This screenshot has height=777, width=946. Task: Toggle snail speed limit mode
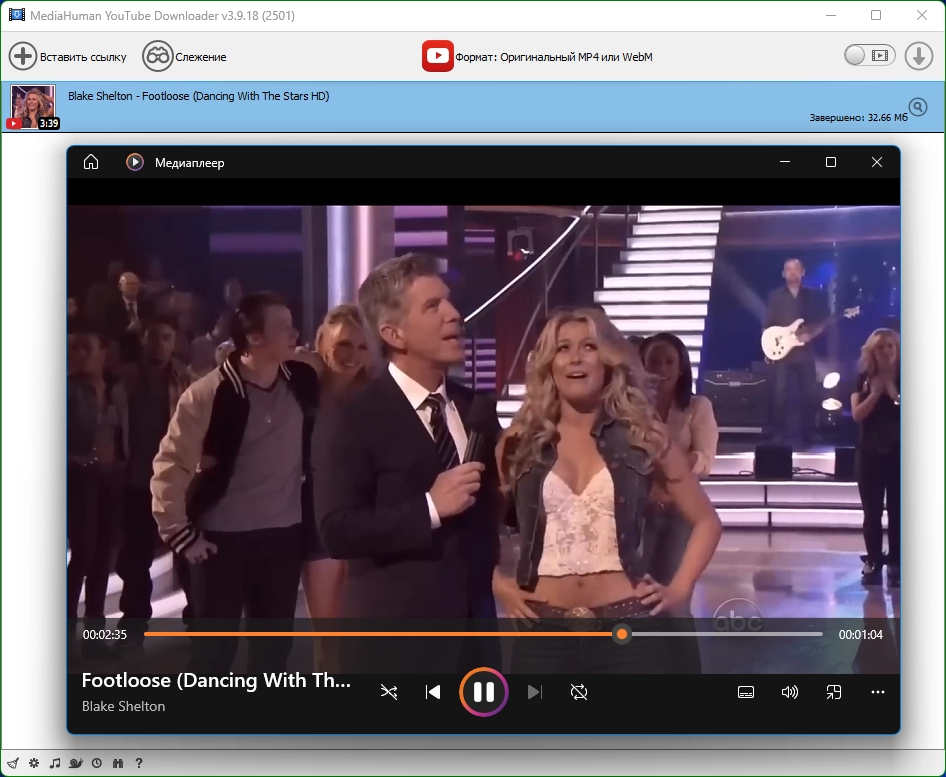coord(75,763)
